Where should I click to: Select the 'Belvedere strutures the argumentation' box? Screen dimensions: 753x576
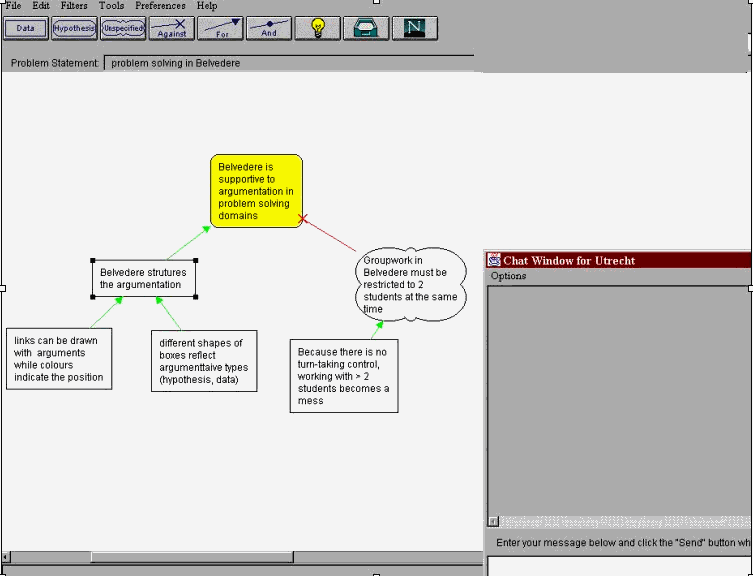coord(144,279)
